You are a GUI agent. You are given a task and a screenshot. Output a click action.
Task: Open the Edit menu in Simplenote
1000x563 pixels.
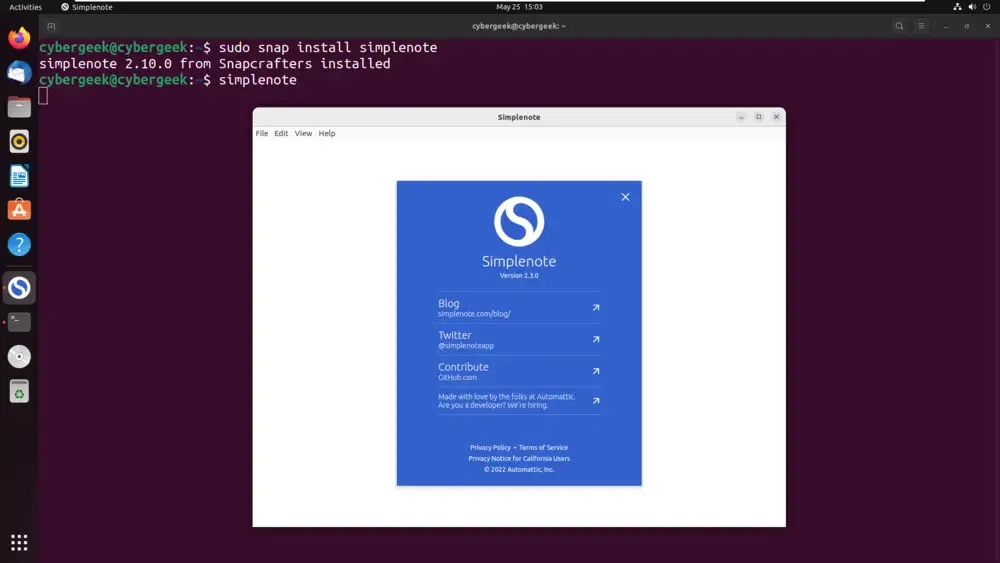coord(281,133)
